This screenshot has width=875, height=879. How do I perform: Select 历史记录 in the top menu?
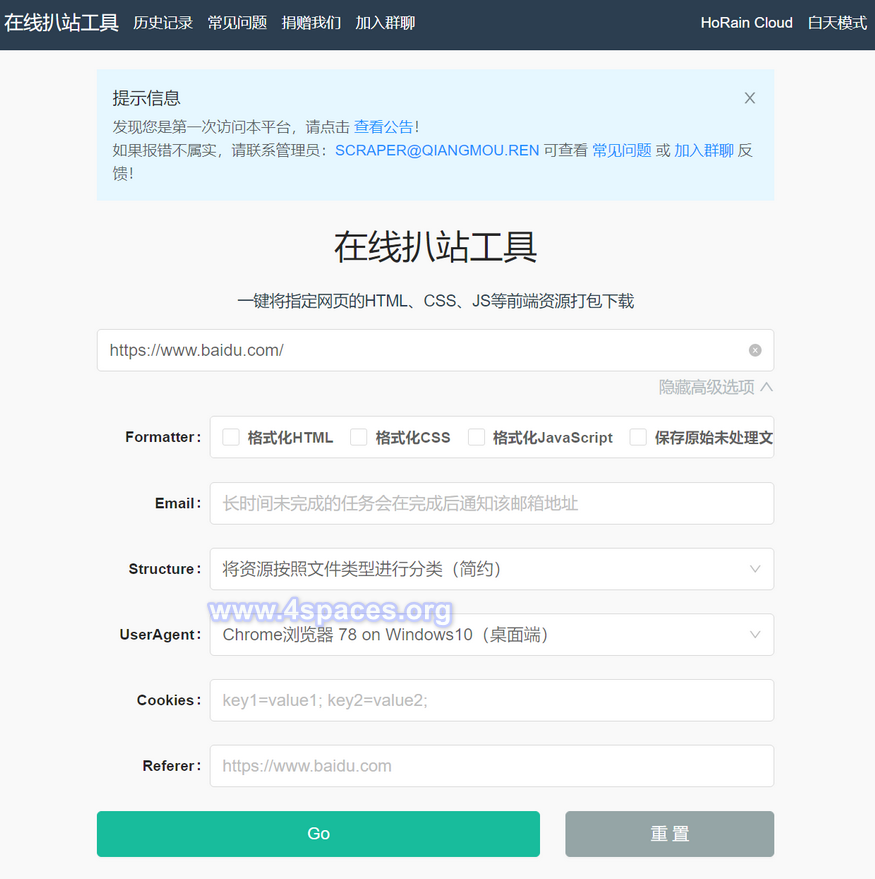click(163, 22)
